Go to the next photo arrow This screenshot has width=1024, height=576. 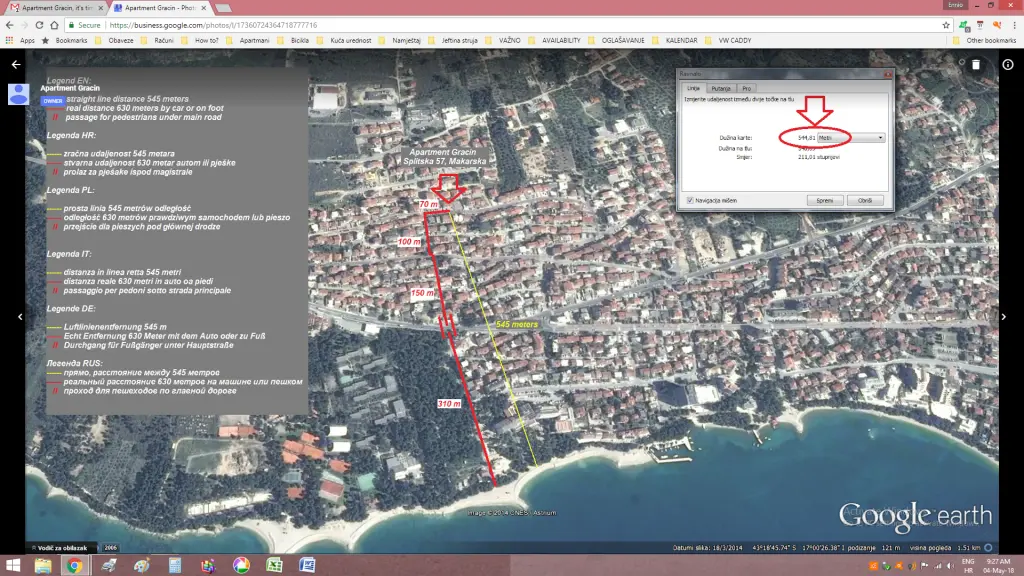pos(1006,316)
